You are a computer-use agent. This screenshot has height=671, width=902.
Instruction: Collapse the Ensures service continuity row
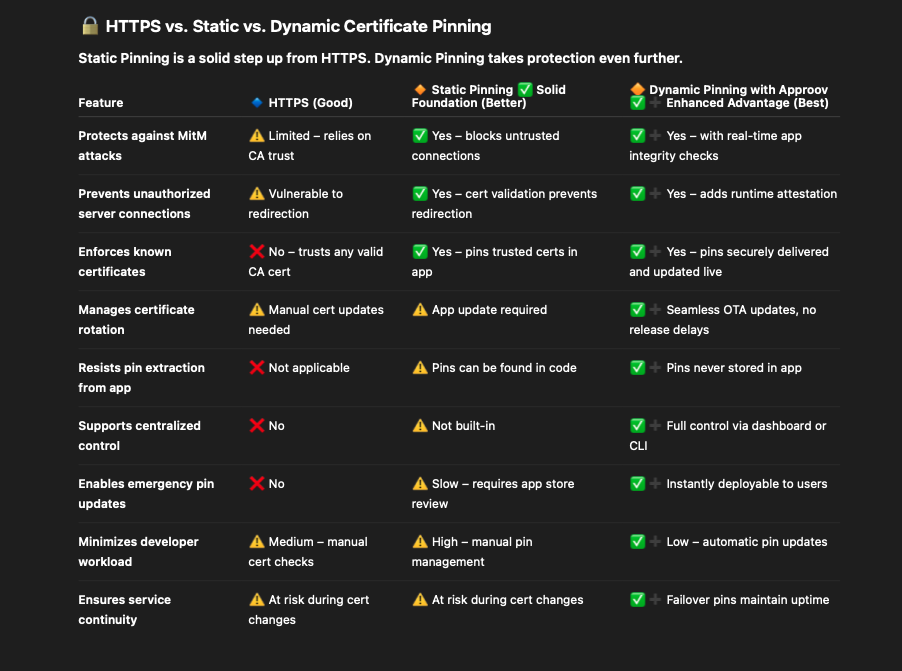(124, 609)
